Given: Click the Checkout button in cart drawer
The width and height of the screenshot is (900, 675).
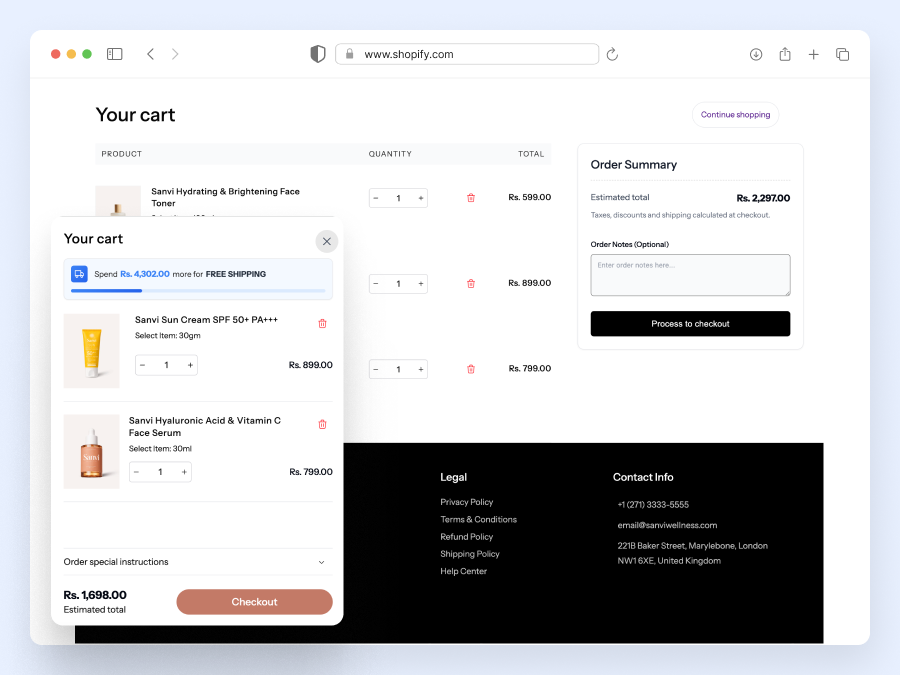Looking at the screenshot, I should 254,601.
